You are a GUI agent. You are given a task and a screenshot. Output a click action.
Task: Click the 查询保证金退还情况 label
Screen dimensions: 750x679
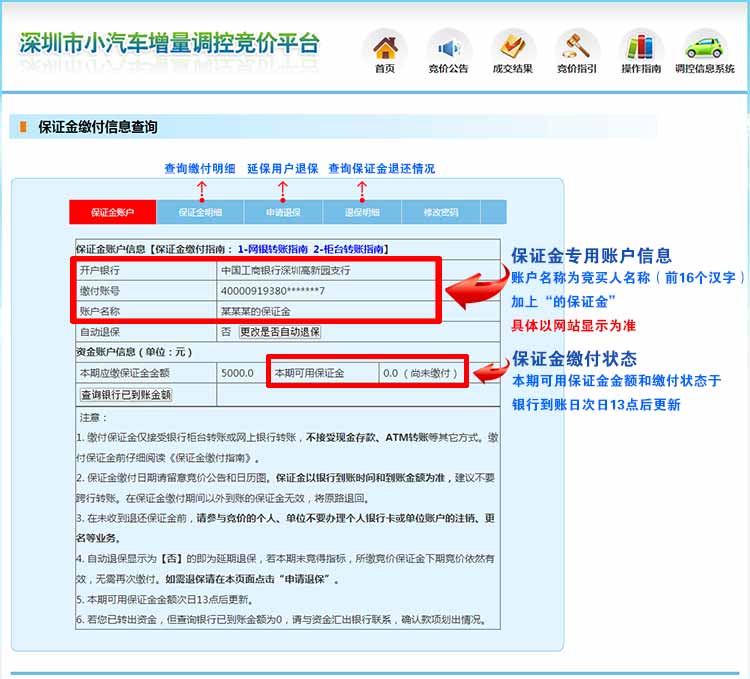pyautogui.click(x=381, y=168)
